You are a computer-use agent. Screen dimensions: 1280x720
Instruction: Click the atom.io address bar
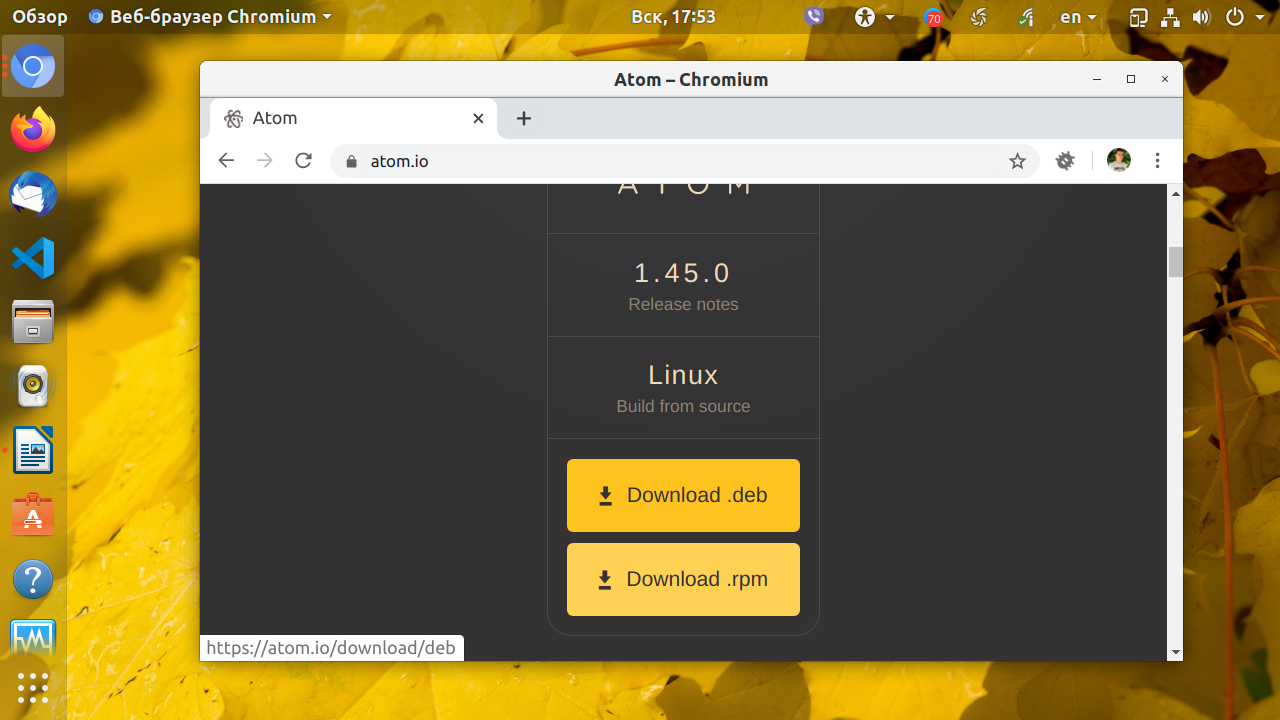point(685,161)
